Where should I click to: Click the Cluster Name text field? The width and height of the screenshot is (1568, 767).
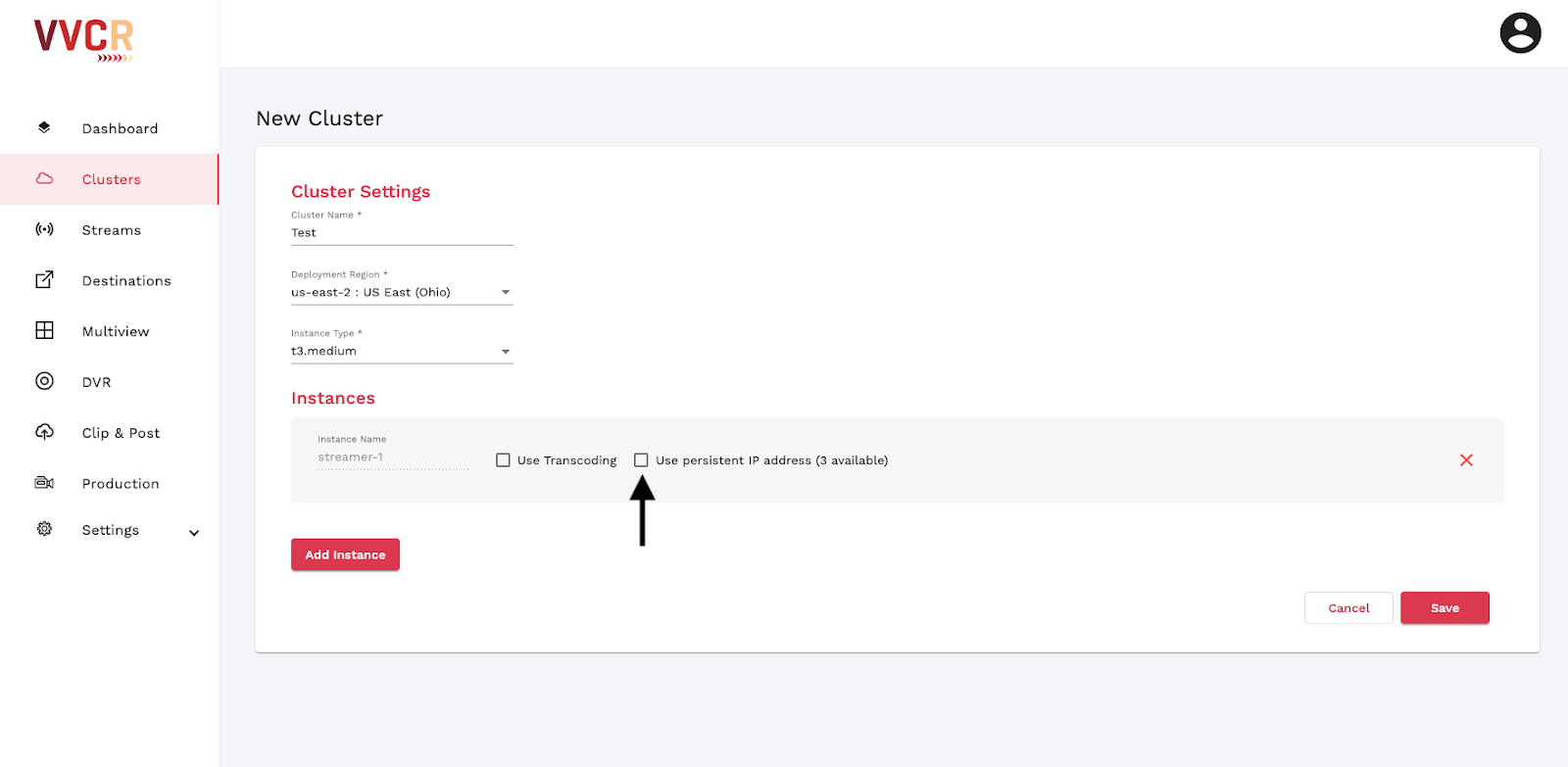click(x=402, y=233)
